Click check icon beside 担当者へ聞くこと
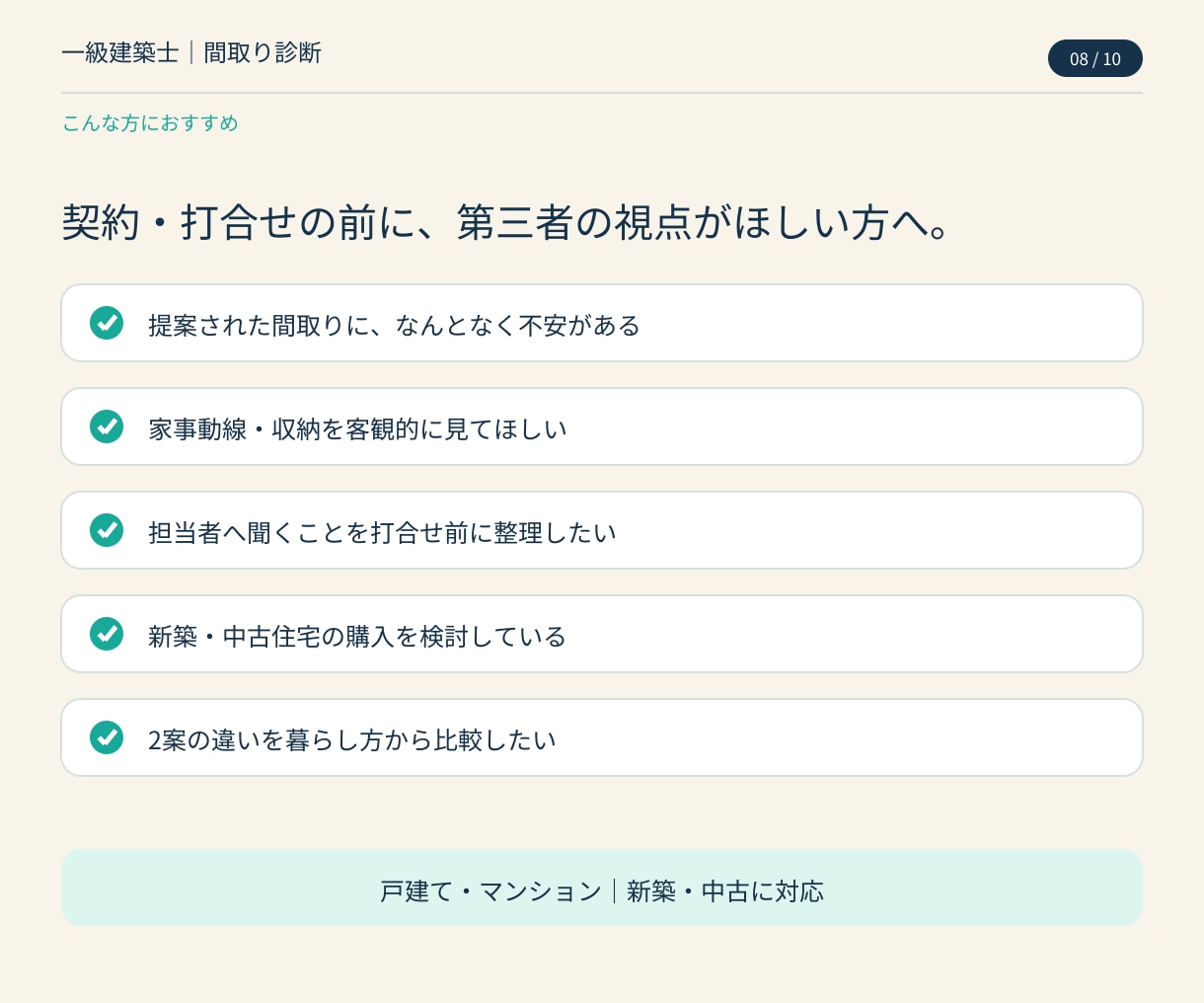The width and height of the screenshot is (1204, 1003). pos(107,530)
